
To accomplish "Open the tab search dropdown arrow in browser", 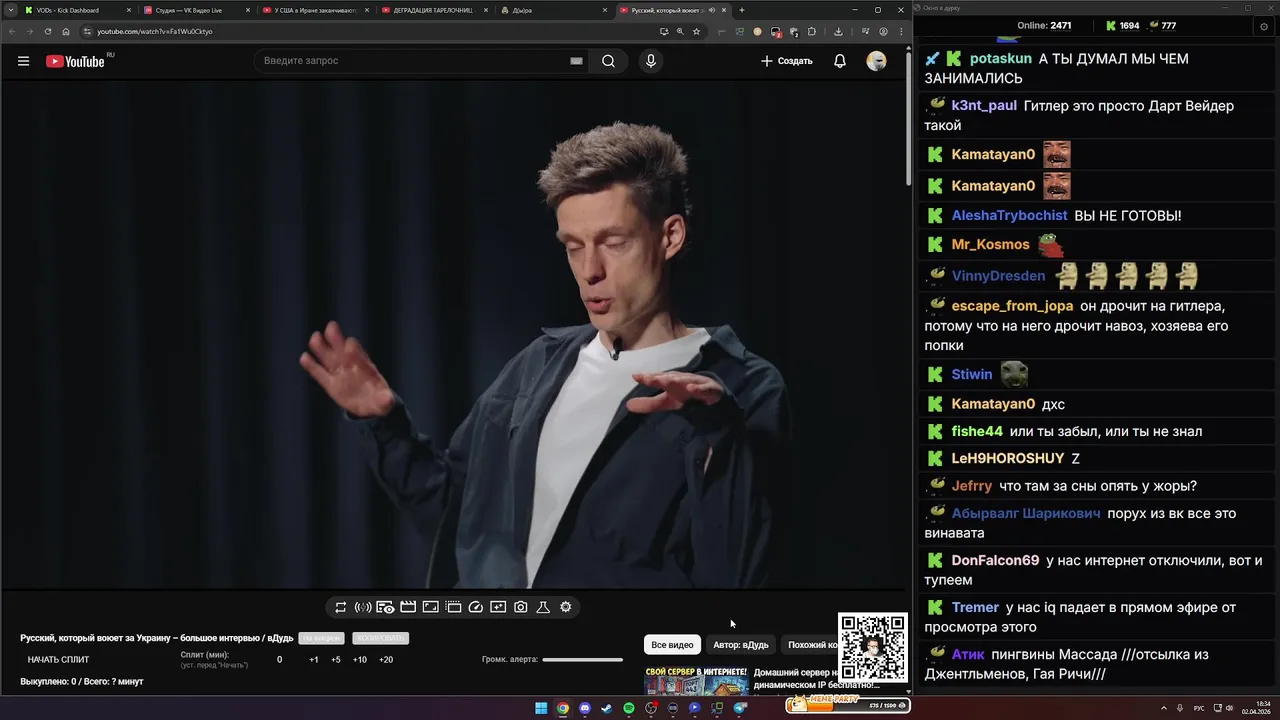I will click(10, 10).
